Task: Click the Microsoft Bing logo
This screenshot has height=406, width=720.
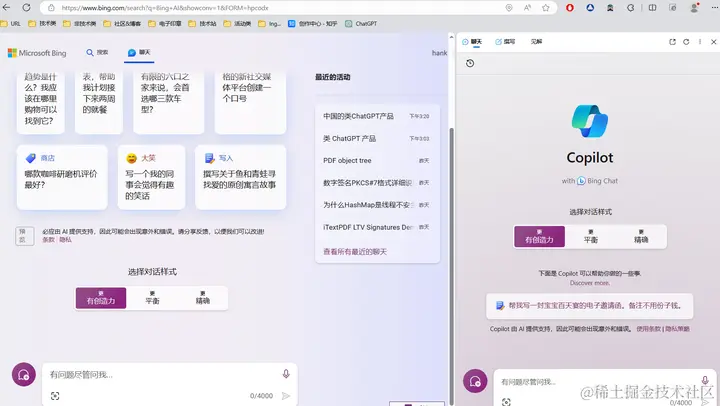Action: click(x=37, y=53)
